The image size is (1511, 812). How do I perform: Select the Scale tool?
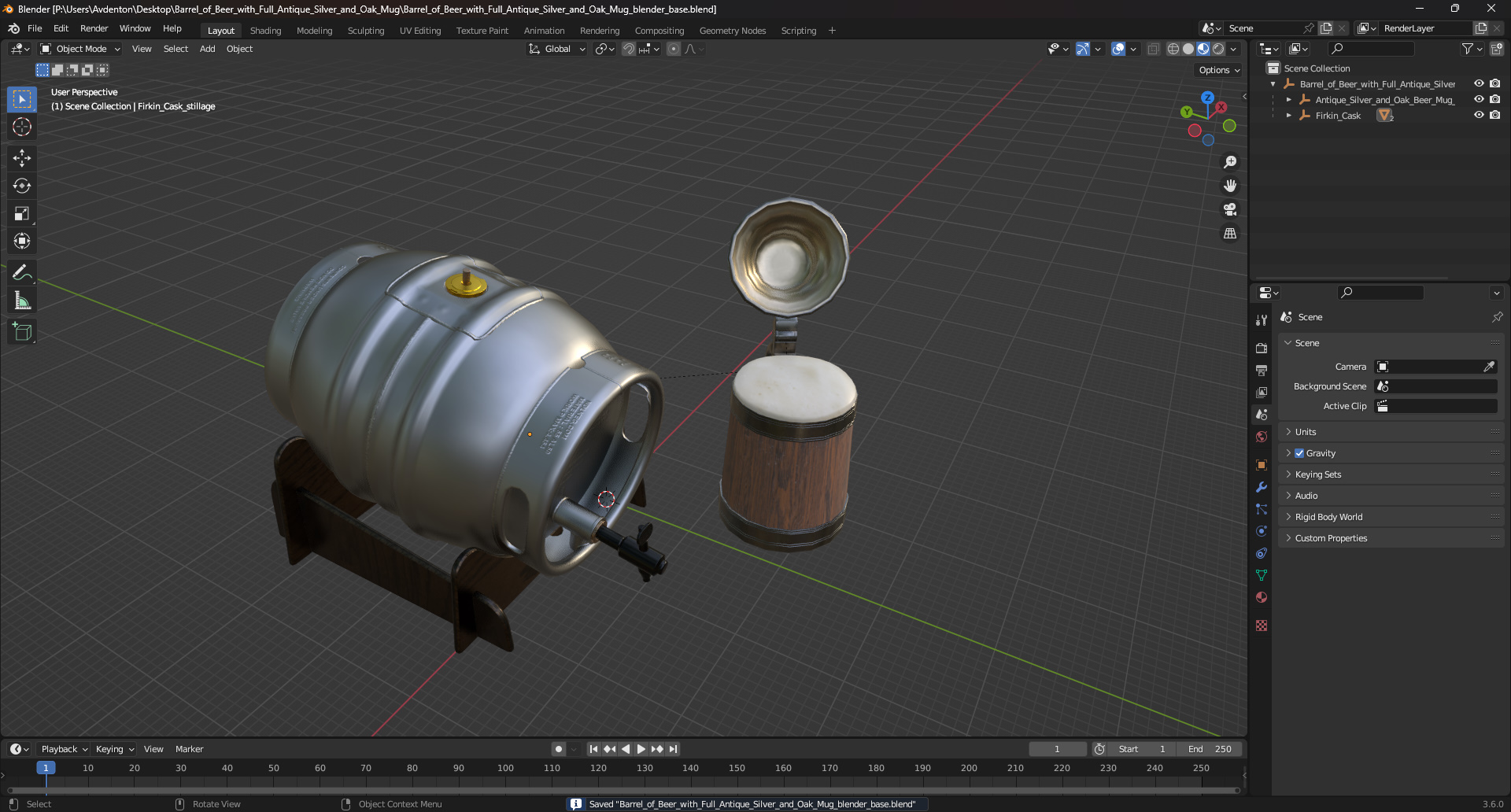(x=22, y=213)
